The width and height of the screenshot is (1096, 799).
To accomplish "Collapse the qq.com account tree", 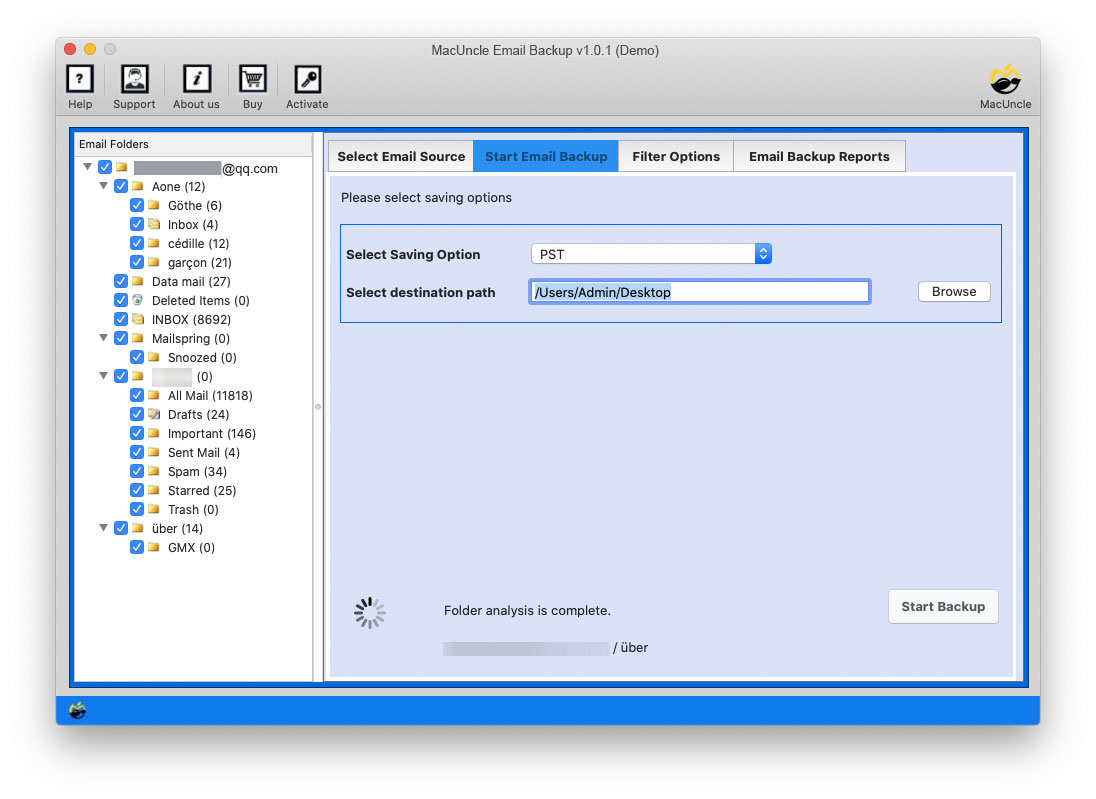I will coord(87,167).
